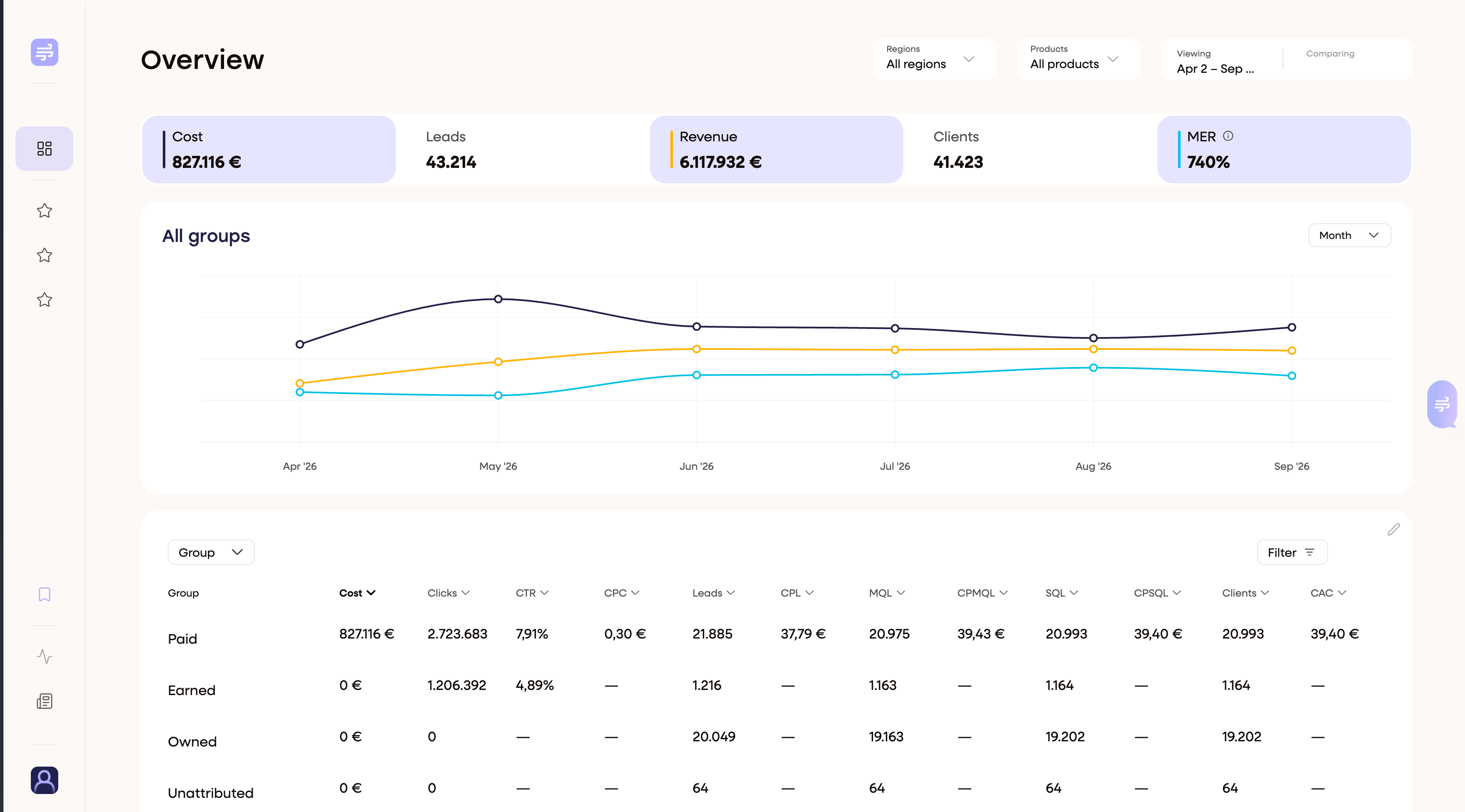Open the bookmark icon in sidebar
Viewport: 1465px width, 812px height.
click(x=45, y=594)
